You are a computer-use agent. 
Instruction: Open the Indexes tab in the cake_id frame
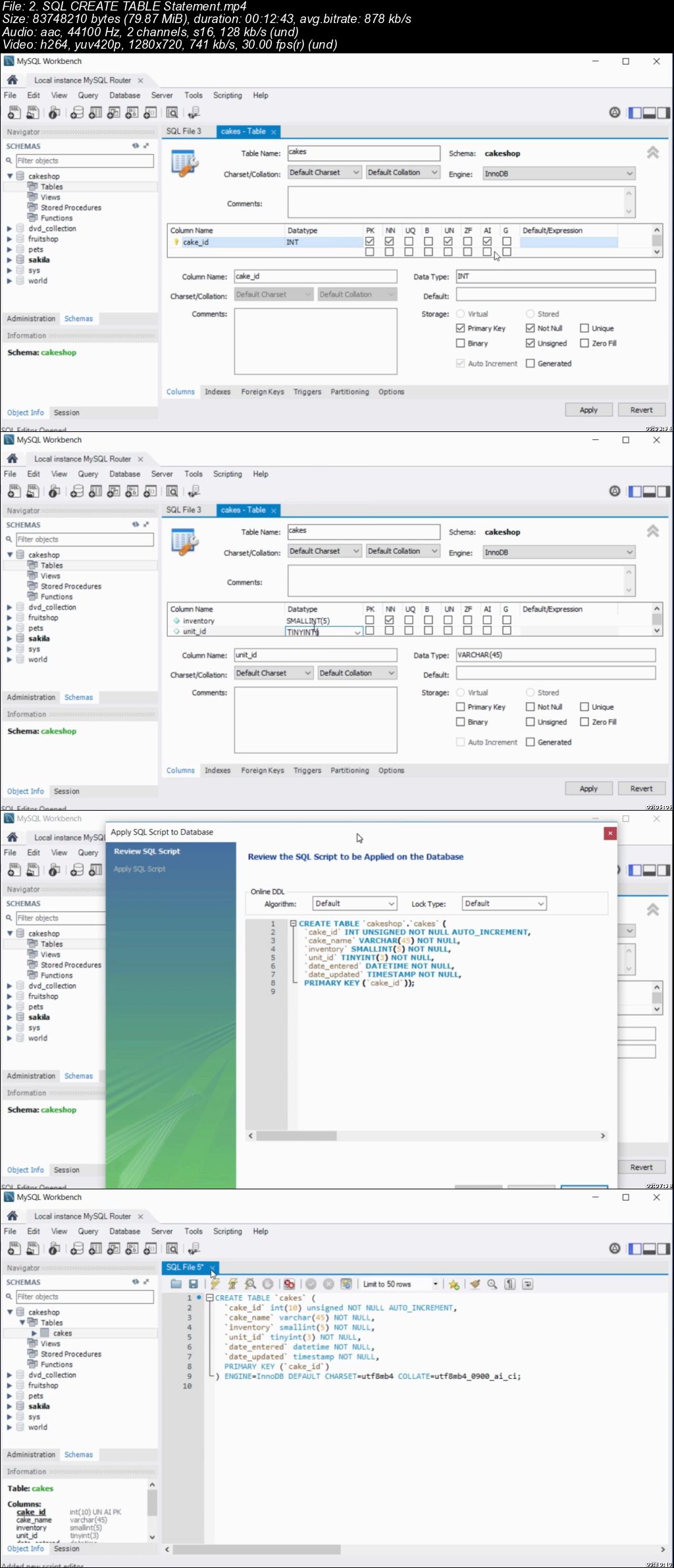coord(217,392)
